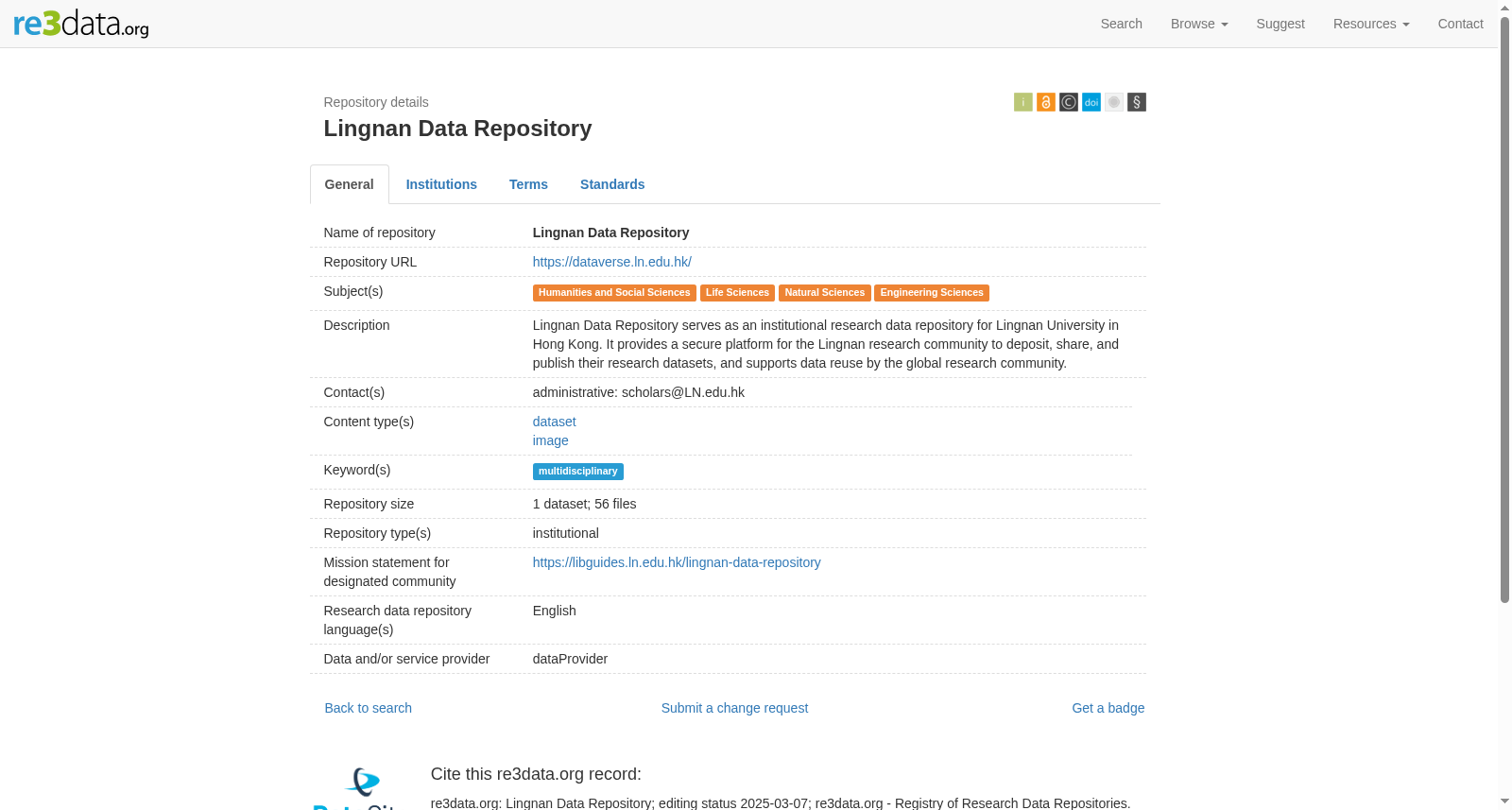Image resolution: width=1512 pixels, height=810 pixels.
Task: Open the Resources dropdown menu
Action: tap(1371, 24)
